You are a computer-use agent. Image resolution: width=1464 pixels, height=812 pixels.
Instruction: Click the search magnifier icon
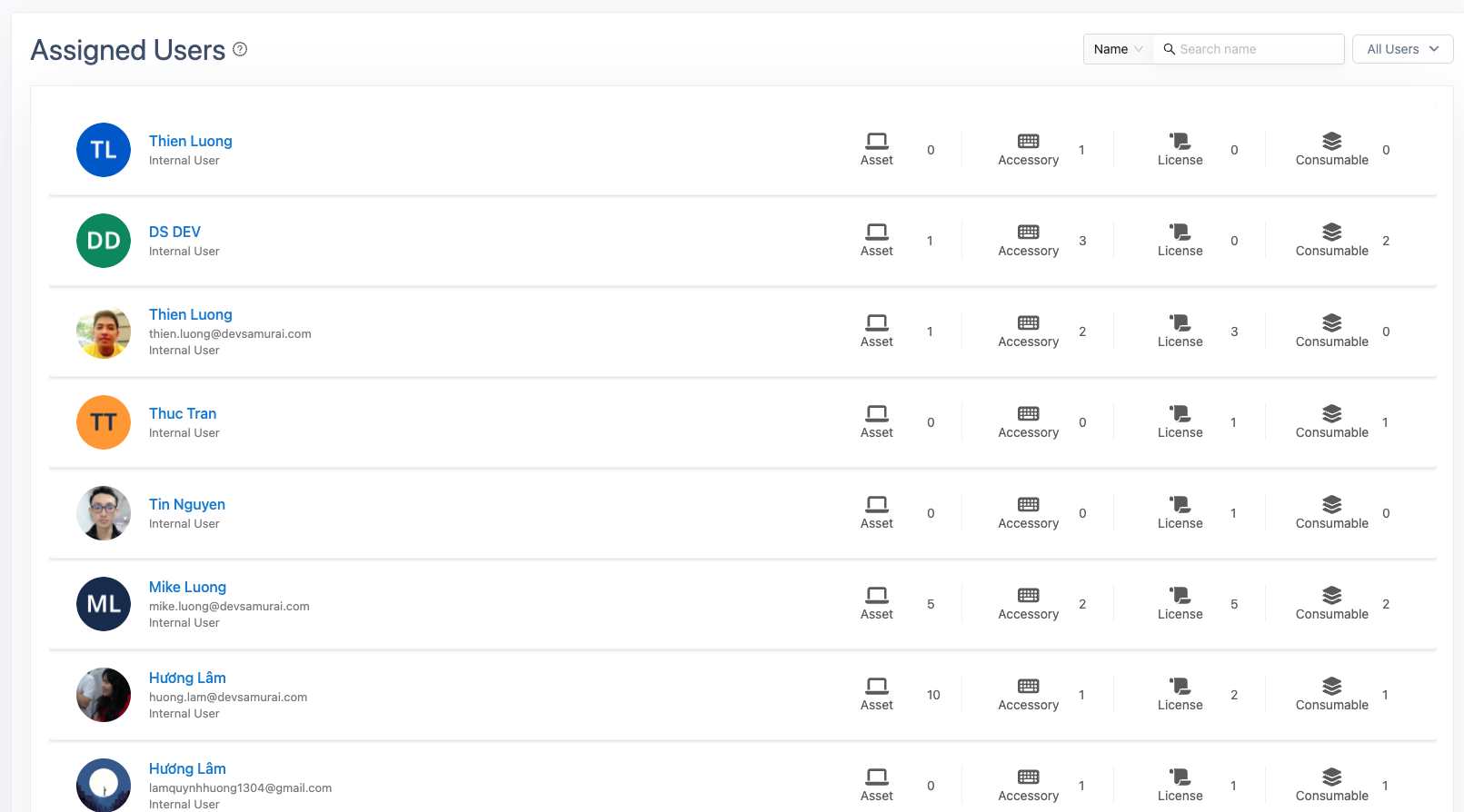pos(1170,49)
